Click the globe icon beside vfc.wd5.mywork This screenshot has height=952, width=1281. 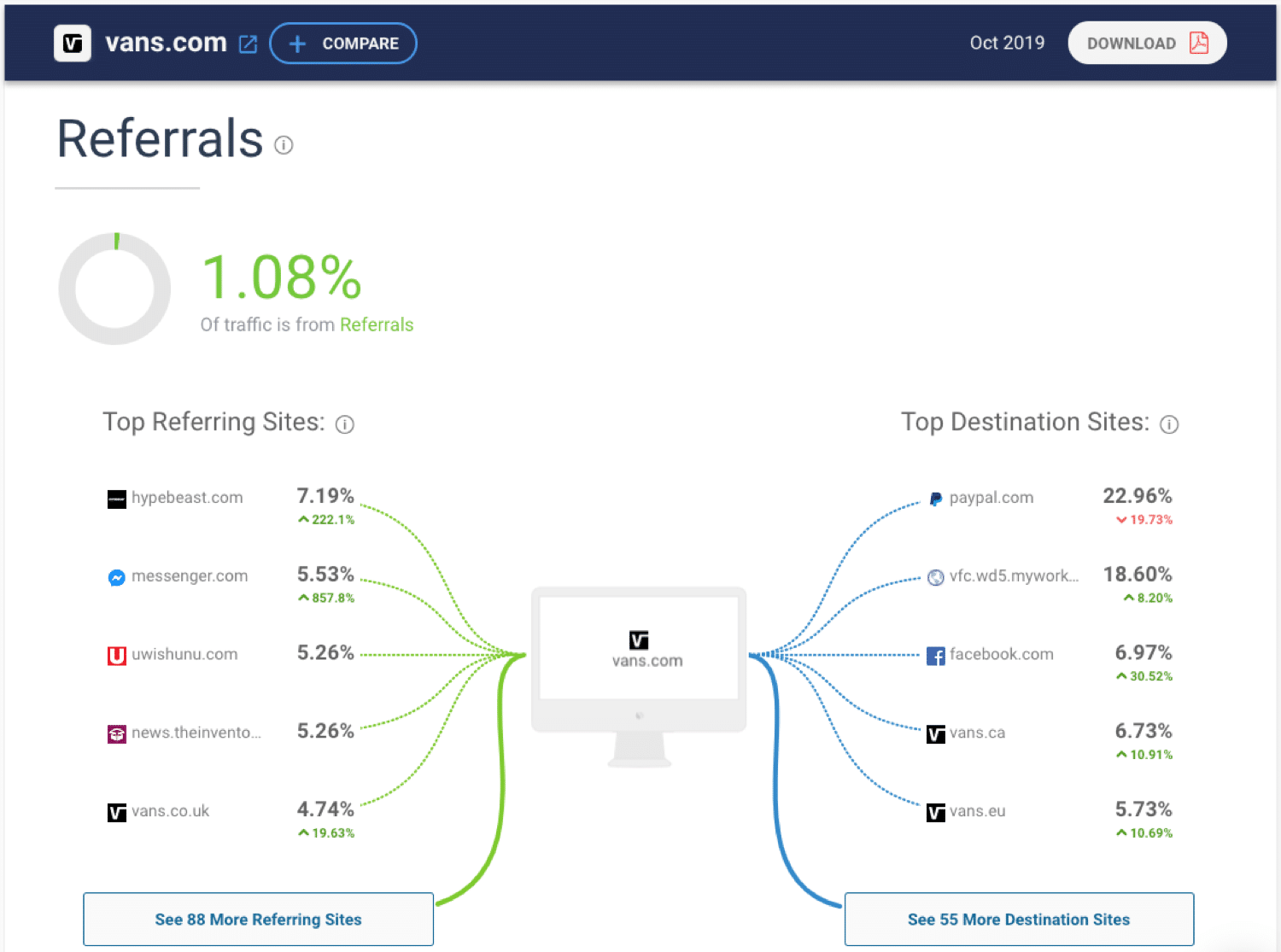935,577
